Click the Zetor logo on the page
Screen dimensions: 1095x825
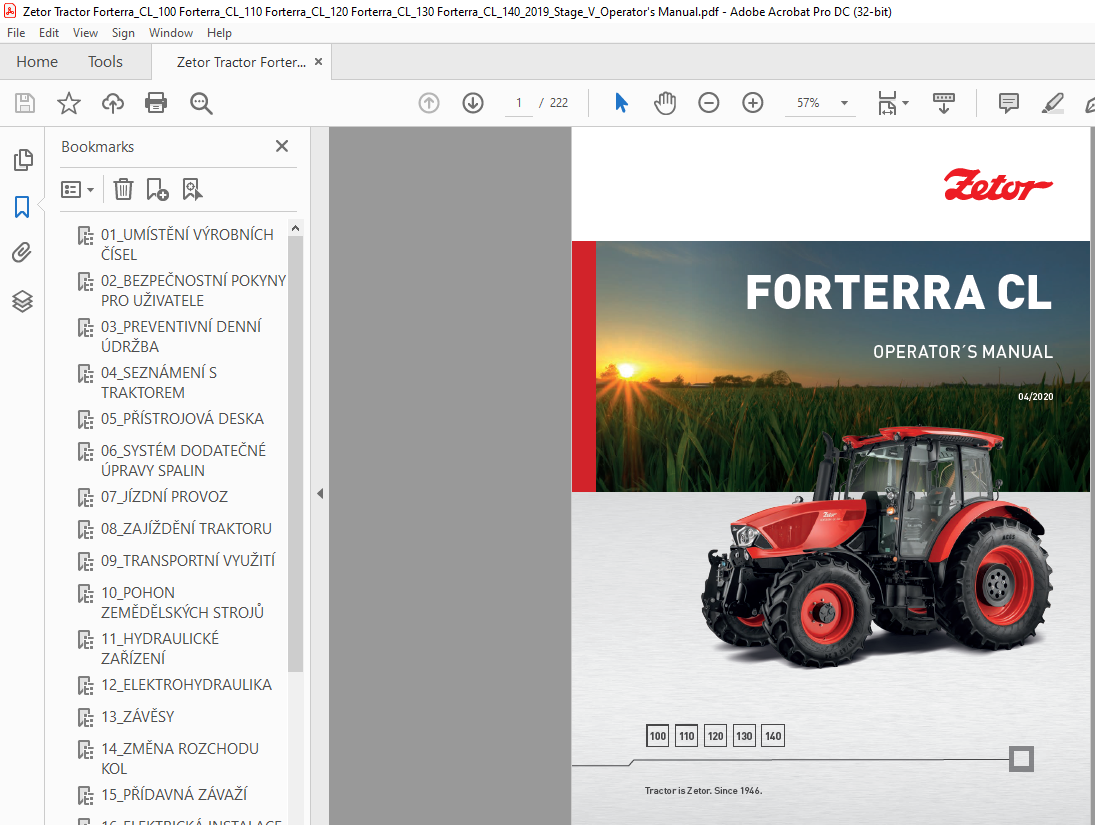point(997,185)
